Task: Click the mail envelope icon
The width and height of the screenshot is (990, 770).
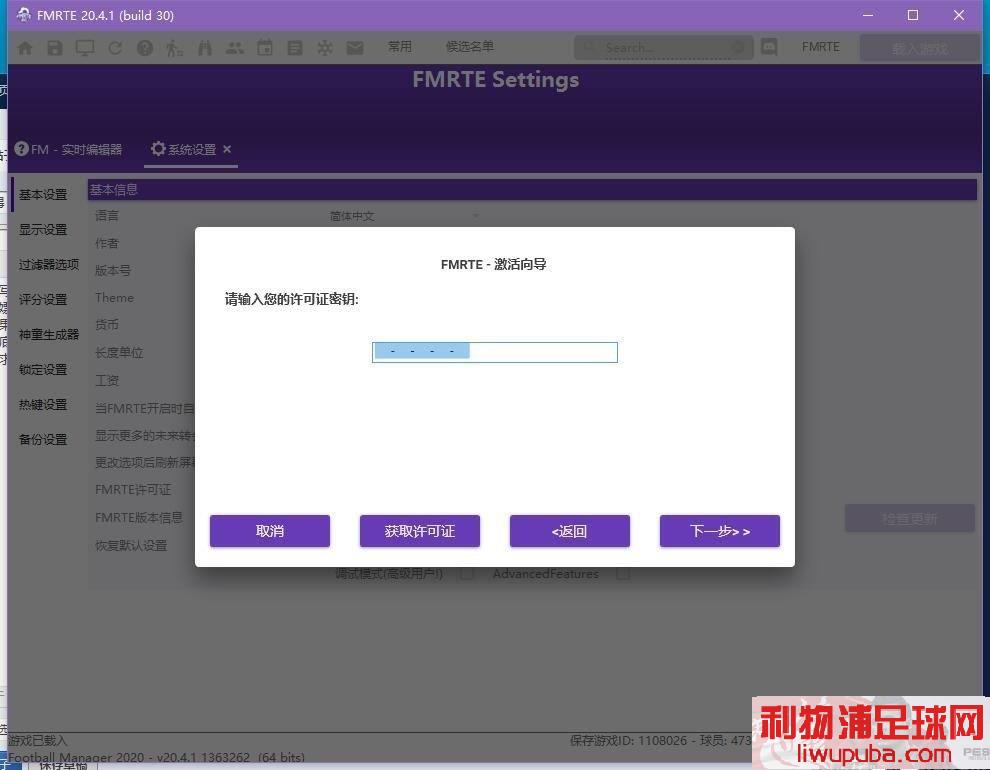Action: (355, 47)
